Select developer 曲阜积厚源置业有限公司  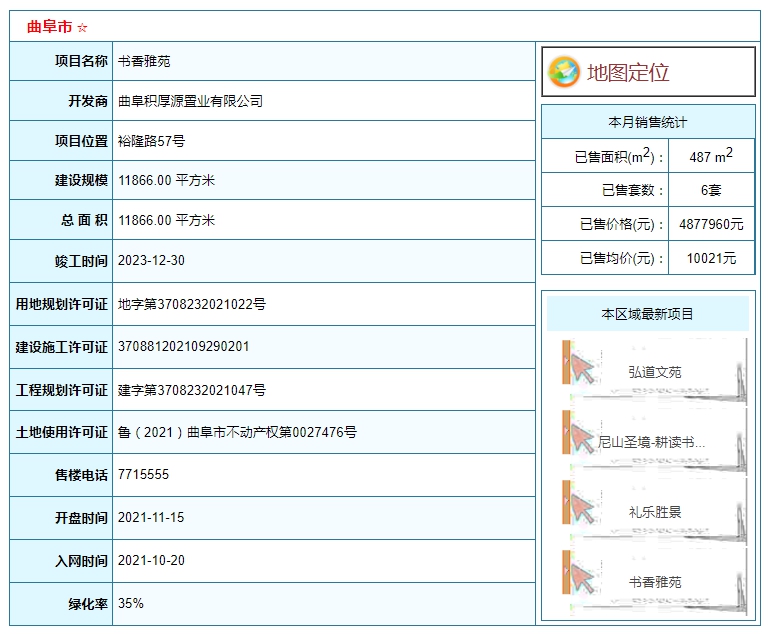coord(190,101)
